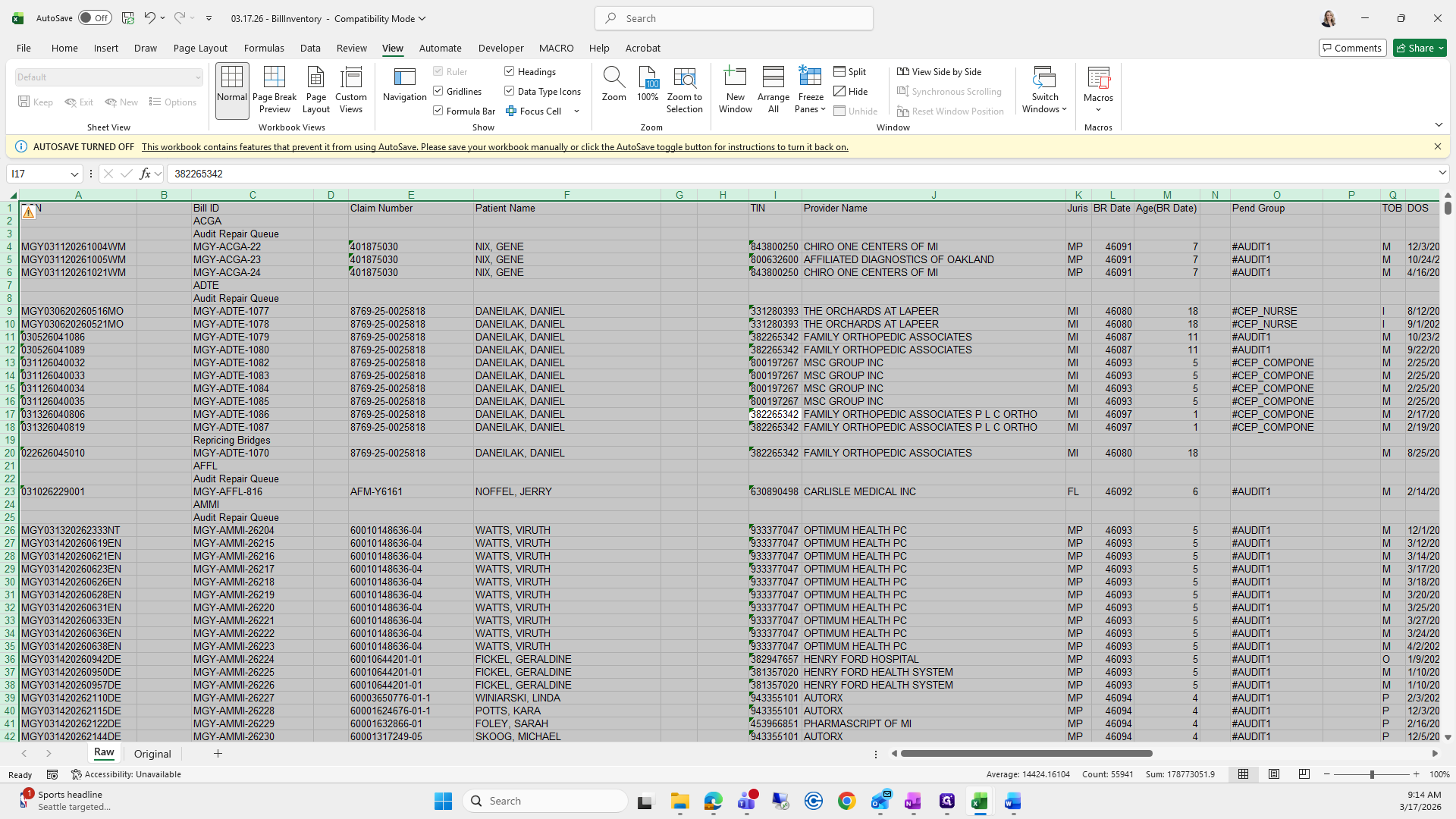Click the Custom Views icon
Image resolution: width=1456 pixels, height=819 pixels.
pos(351,89)
